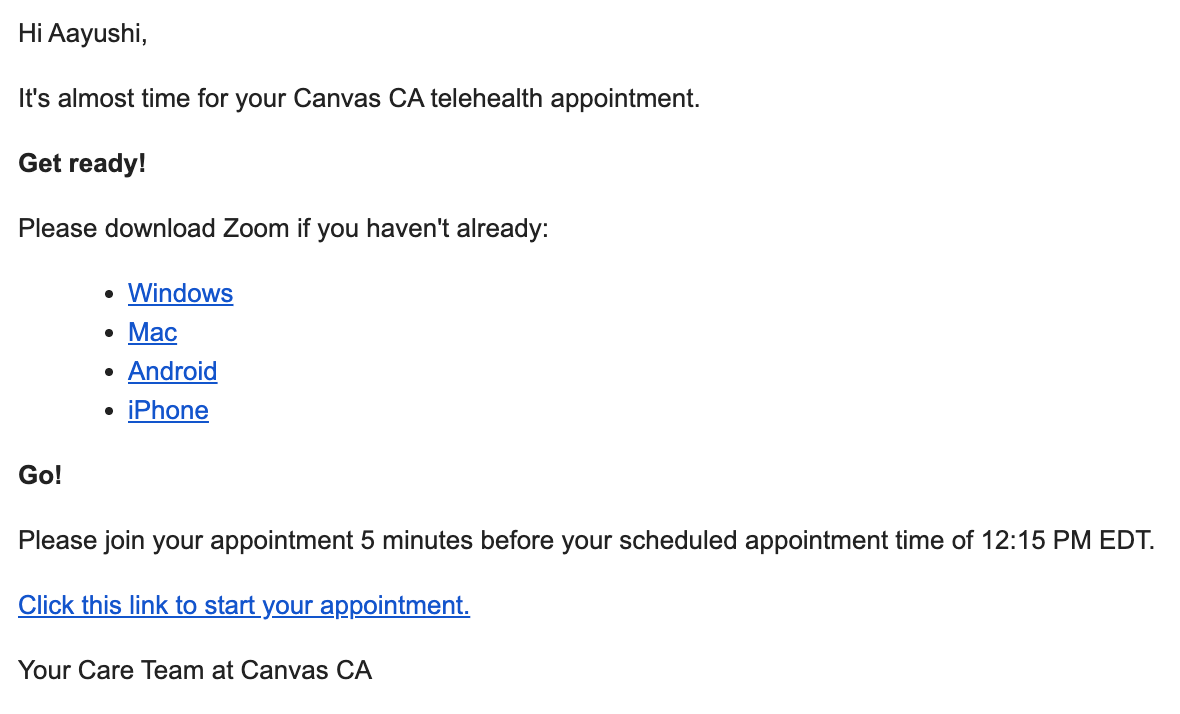Click the "5 minutes" text
Image resolution: width=1180 pixels, height=714 pixels.
pyautogui.click(x=416, y=541)
